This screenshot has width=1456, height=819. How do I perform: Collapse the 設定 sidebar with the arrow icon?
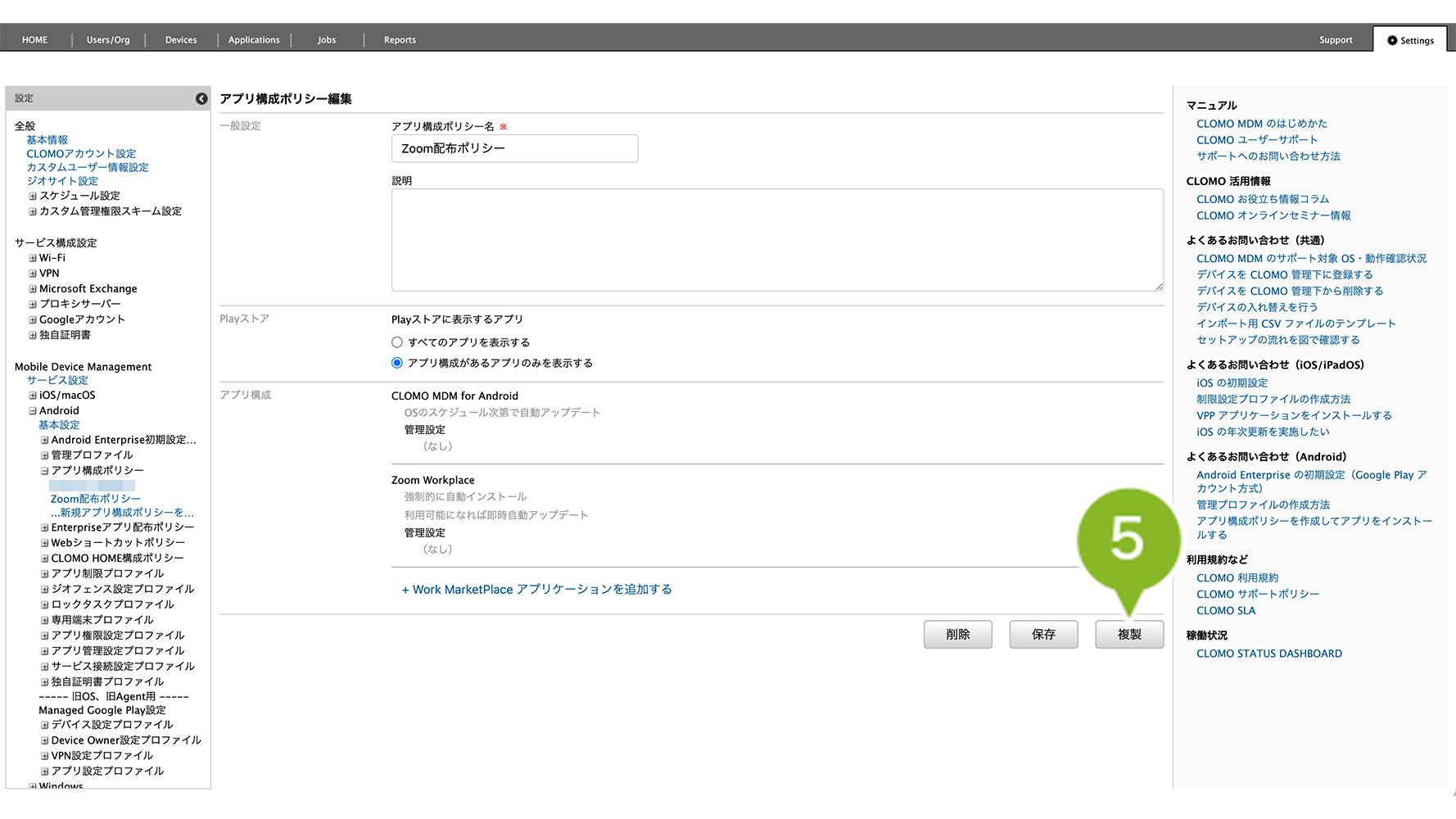(201, 98)
